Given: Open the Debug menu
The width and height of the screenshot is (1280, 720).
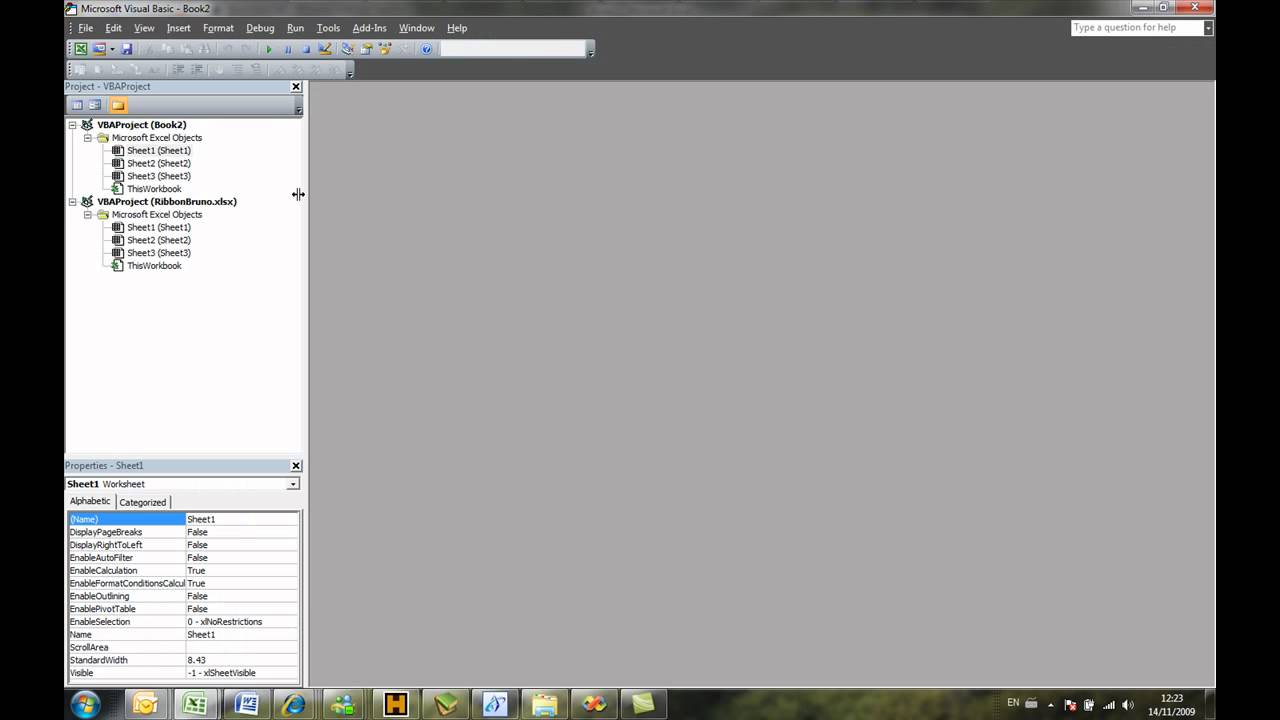Looking at the screenshot, I should click(x=260, y=28).
